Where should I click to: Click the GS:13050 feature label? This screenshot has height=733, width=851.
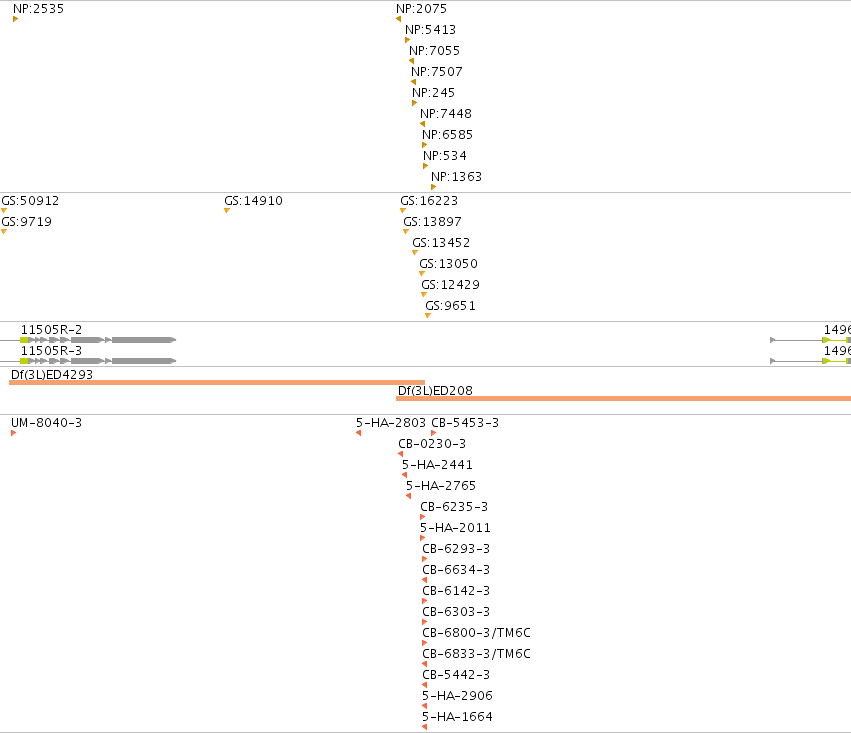point(449,264)
